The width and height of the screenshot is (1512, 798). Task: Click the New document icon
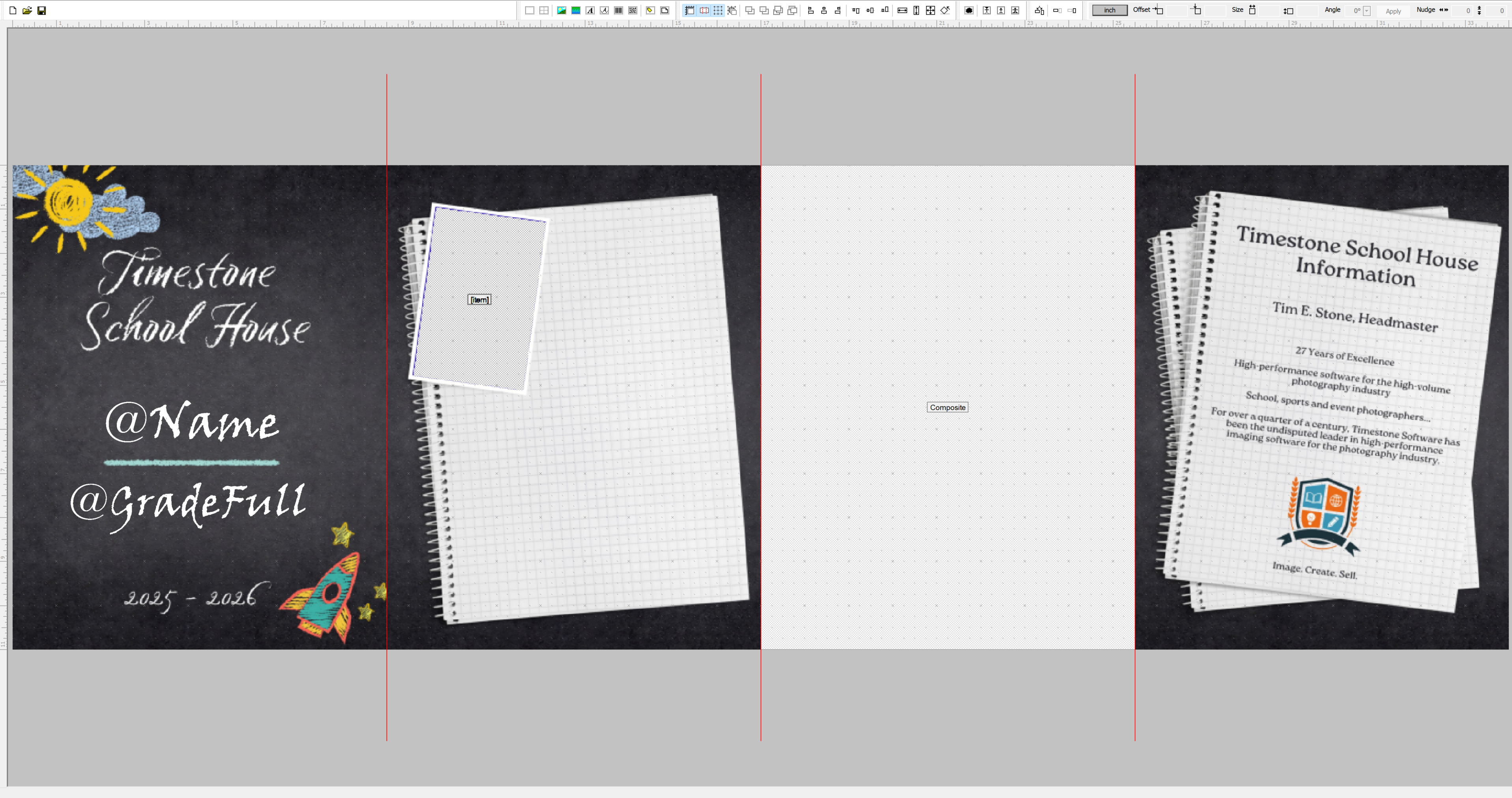(12, 10)
